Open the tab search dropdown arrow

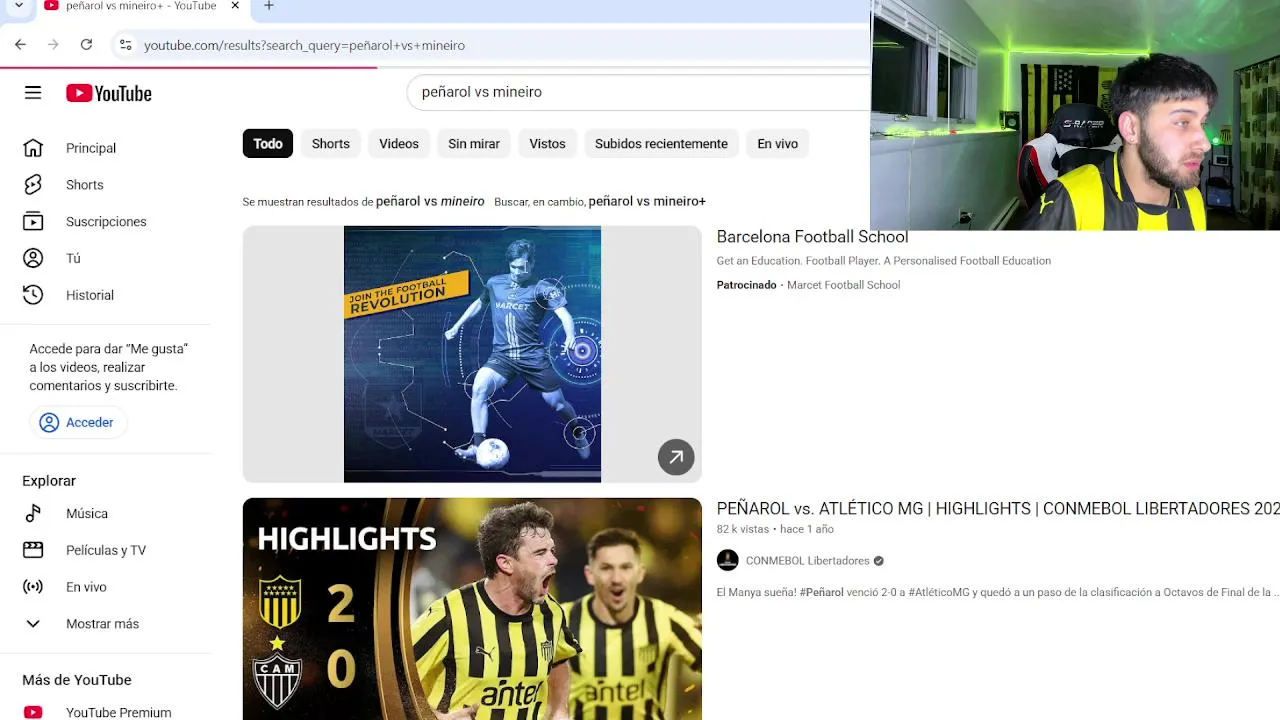coord(18,6)
